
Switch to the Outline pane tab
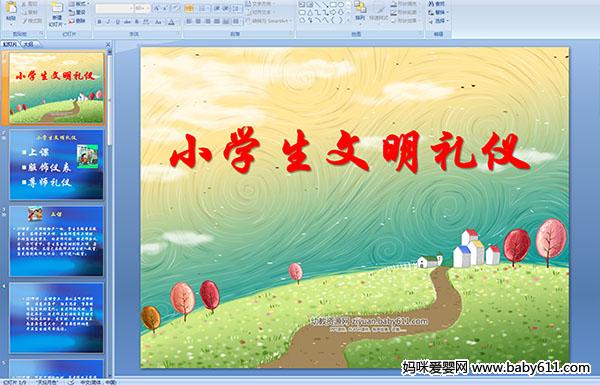(x=29, y=44)
